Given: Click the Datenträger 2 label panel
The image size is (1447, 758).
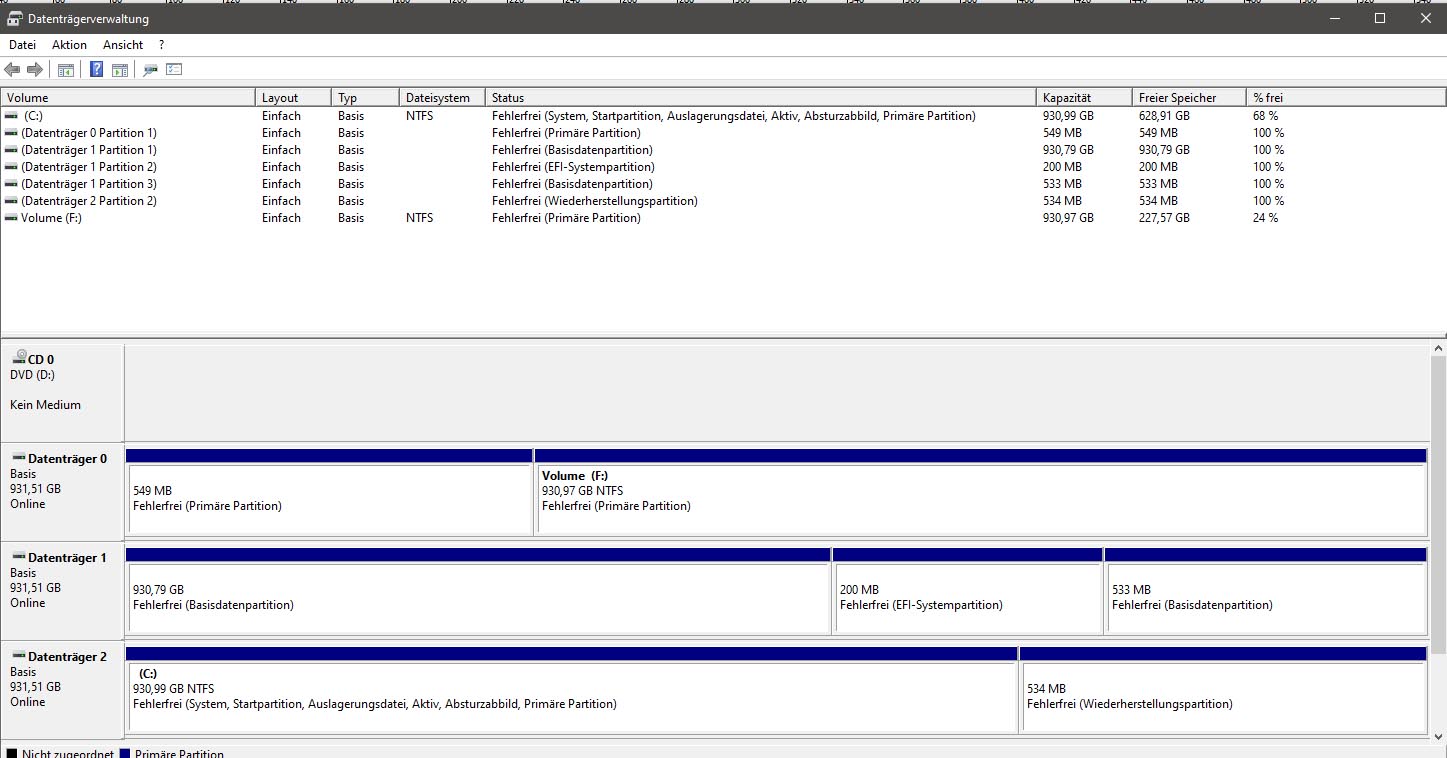Looking at the screenshot, I should 63,690.
